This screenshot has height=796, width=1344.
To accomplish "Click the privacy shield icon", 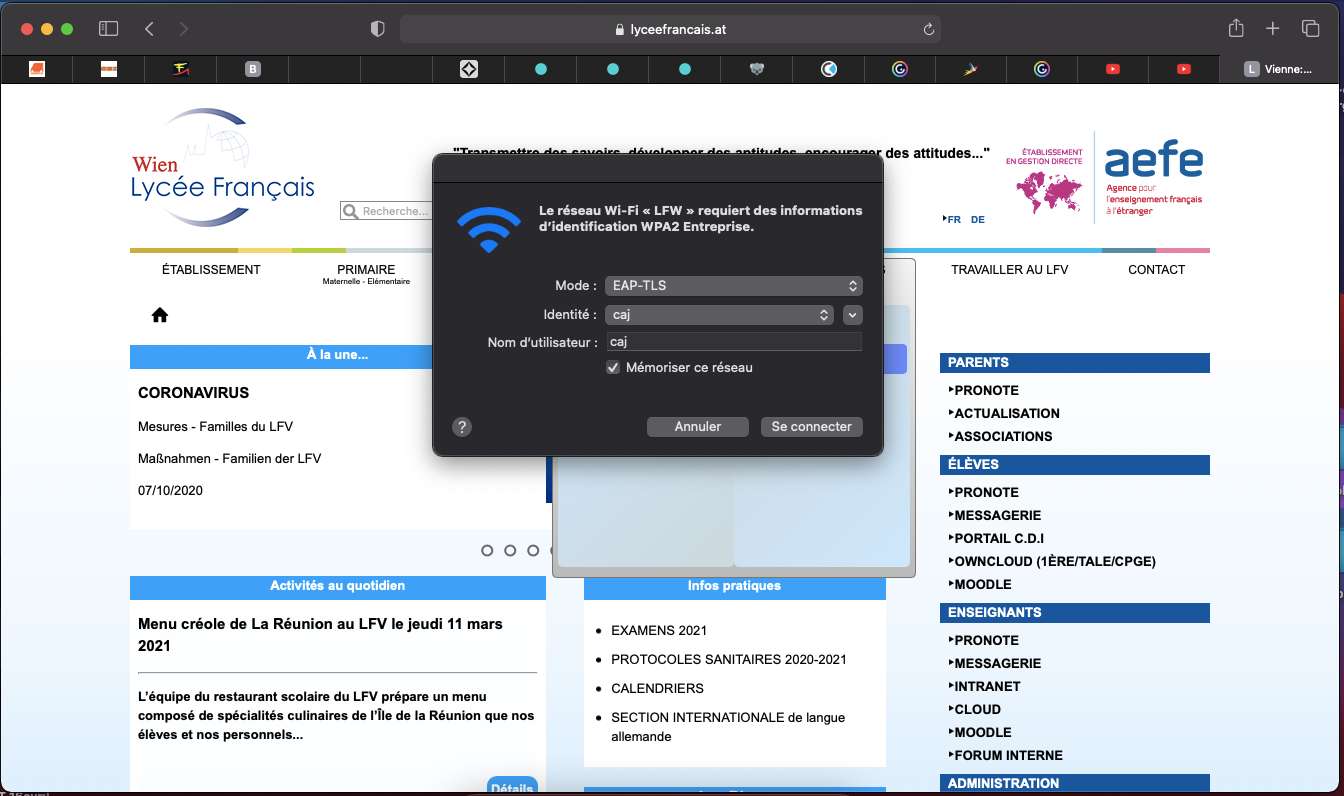I will pyautogui.click(x=377, y=29).
